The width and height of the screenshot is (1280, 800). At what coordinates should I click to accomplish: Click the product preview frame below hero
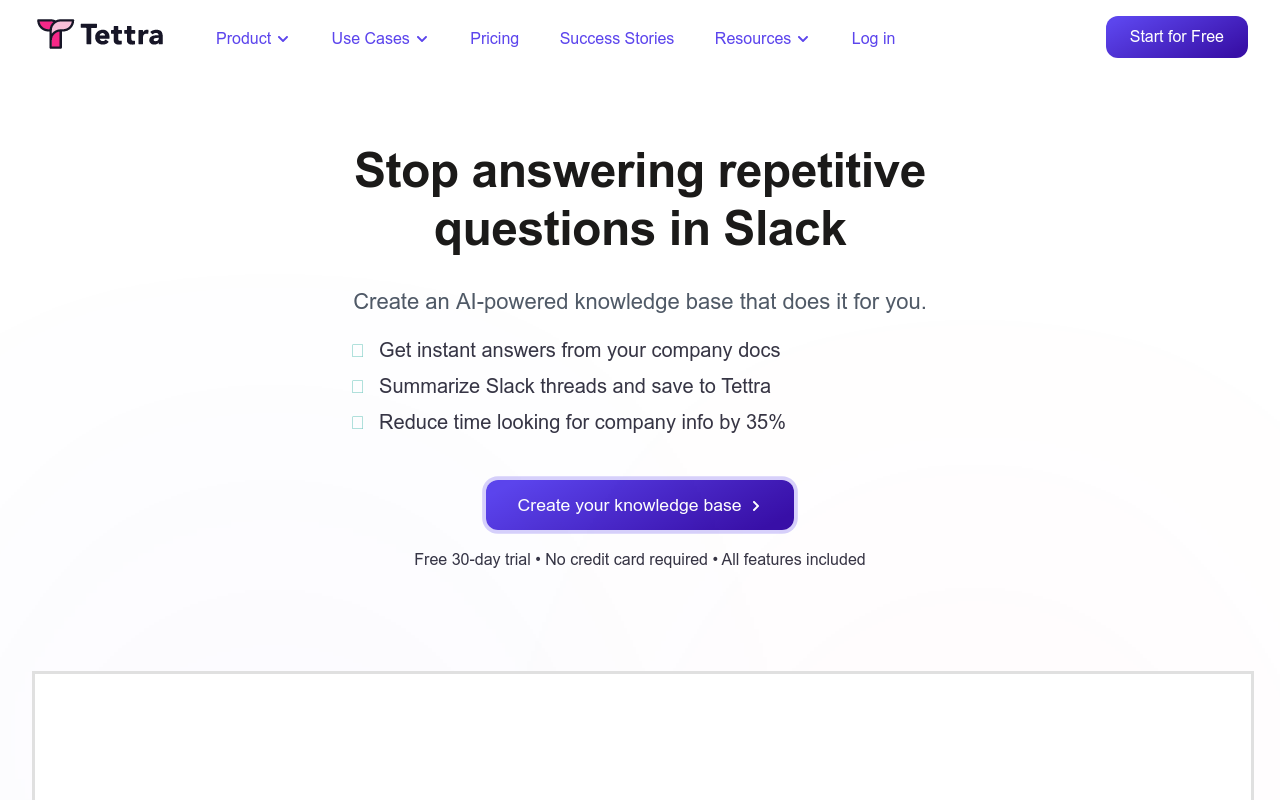(x=643, y=736)
